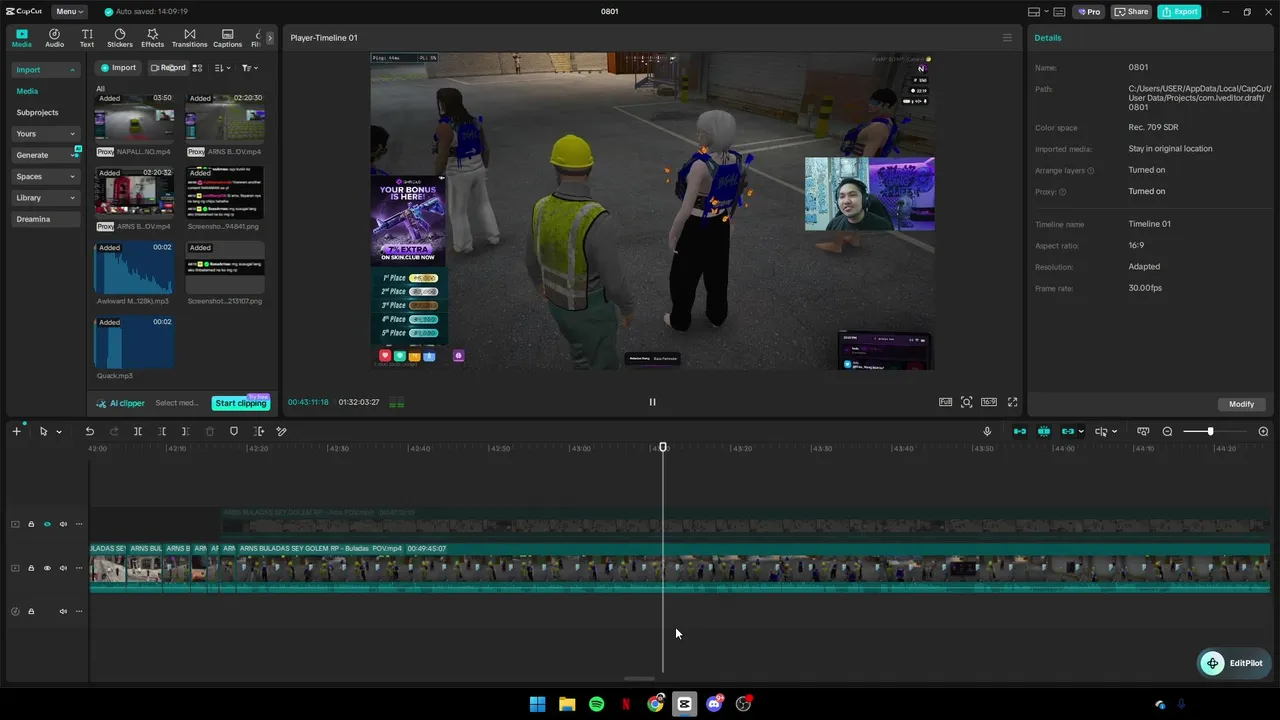This screenshot has width=1280, height=720.
Task: Open the CapCut Menu dropdown
Action: [69, 12]
